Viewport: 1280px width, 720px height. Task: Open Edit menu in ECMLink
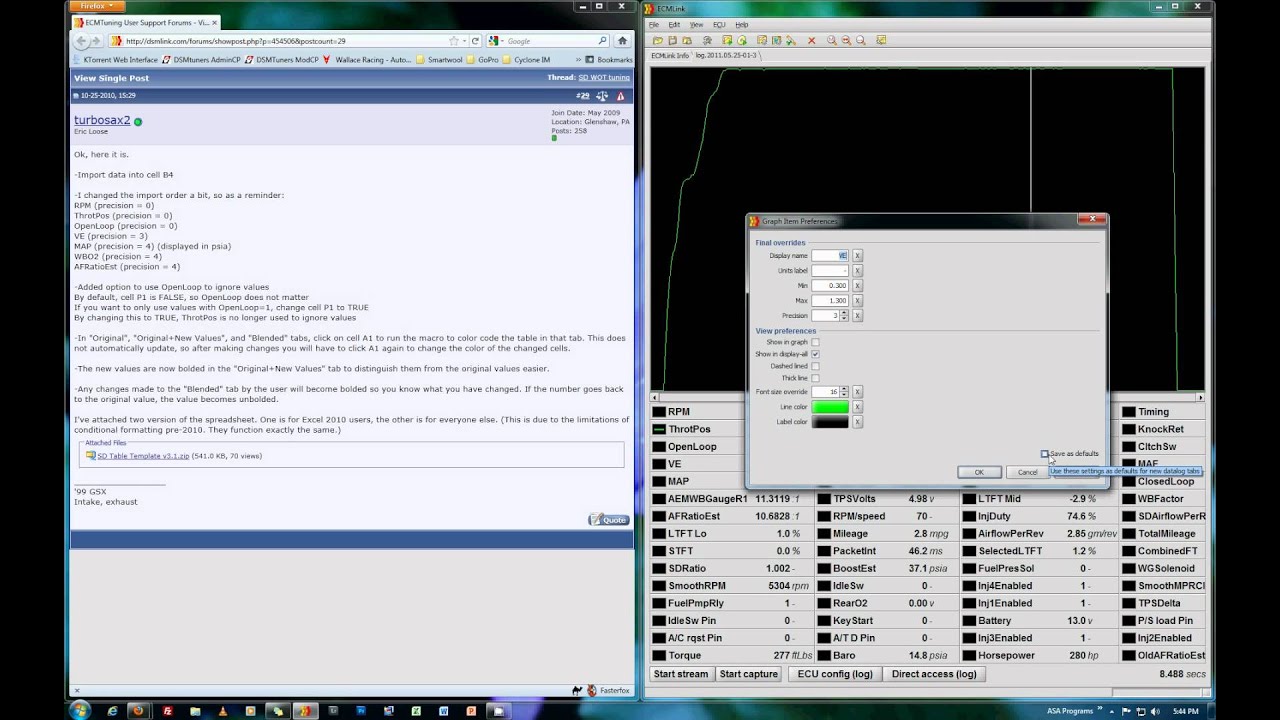pos(674,24)
